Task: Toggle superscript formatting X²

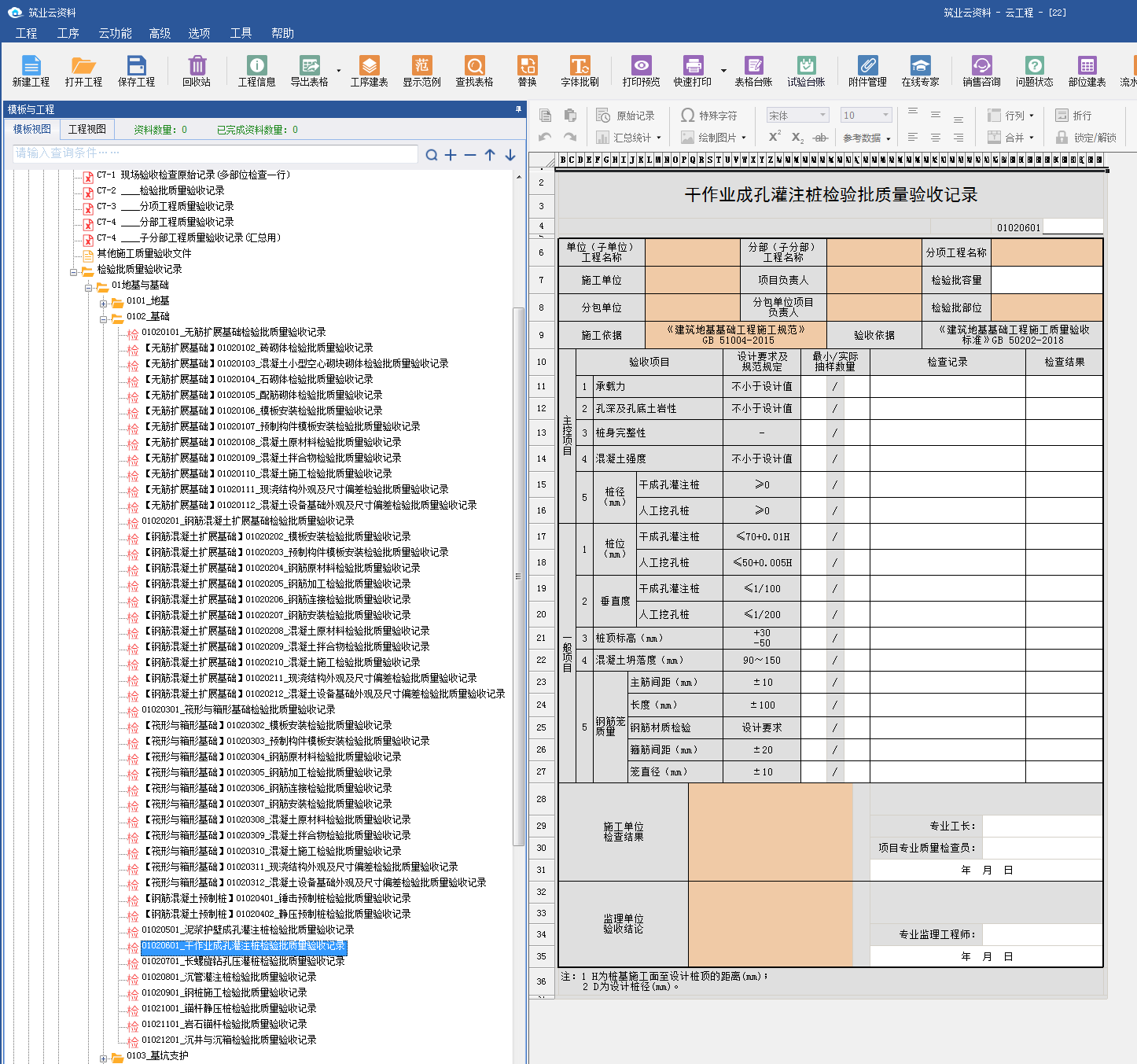Action: (x=775, y=137)
